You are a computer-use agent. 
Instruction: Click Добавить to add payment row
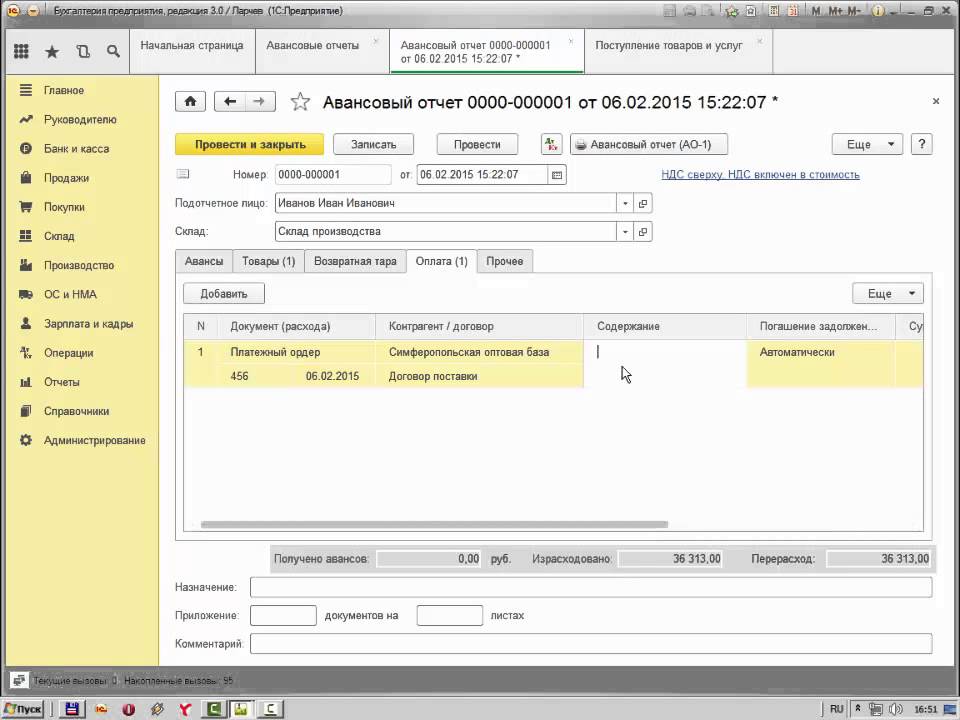tap(224, 294)
